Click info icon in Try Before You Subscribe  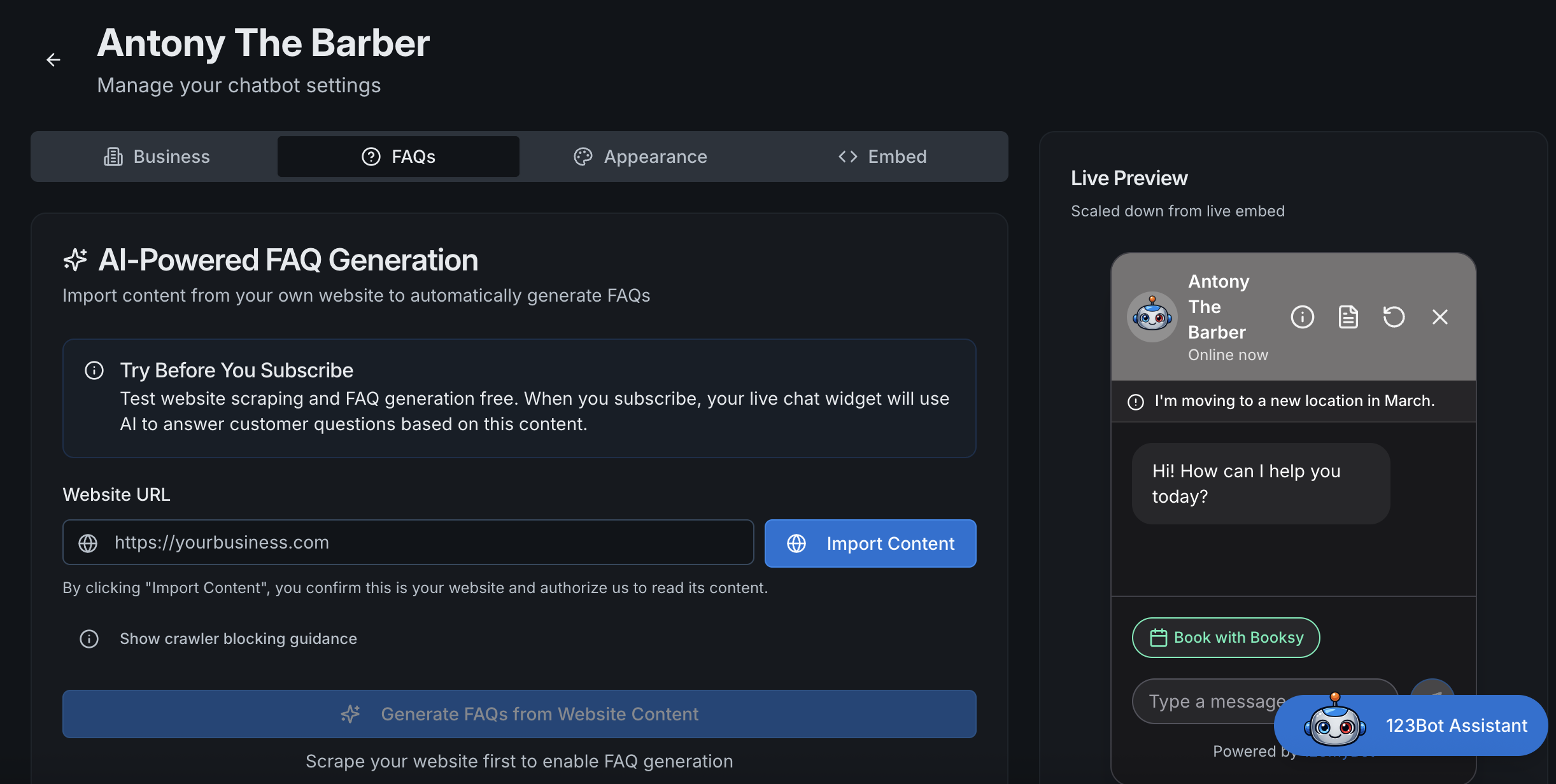click(x=94, y=370)
